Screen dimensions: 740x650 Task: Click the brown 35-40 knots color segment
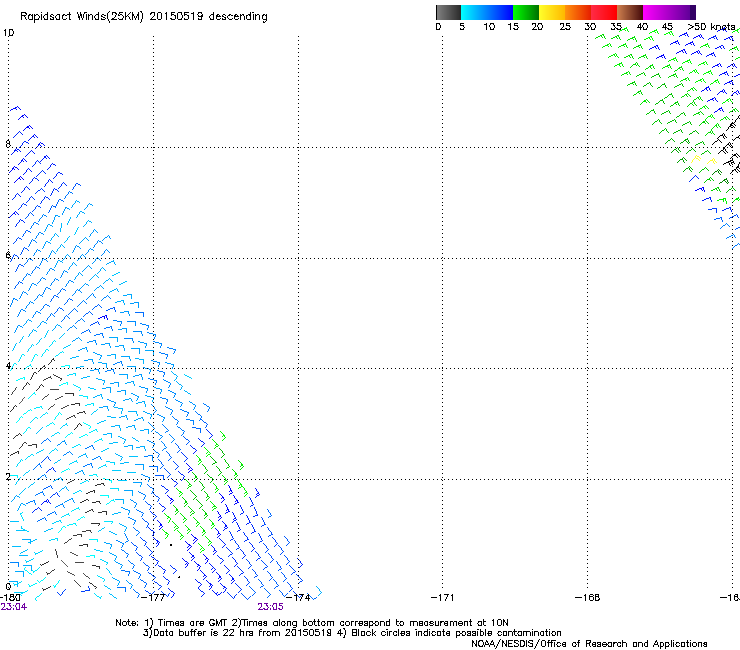630,12
